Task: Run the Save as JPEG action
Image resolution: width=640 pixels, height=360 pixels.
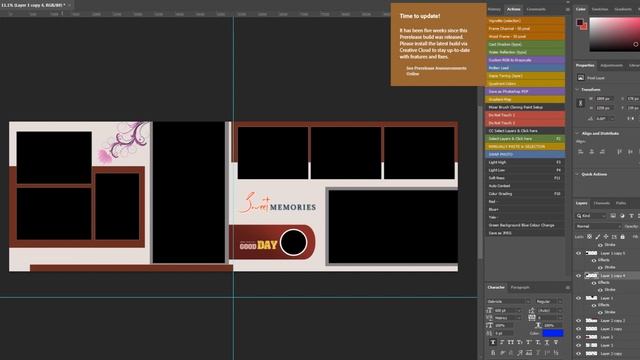Action: (x=524, y=233)
